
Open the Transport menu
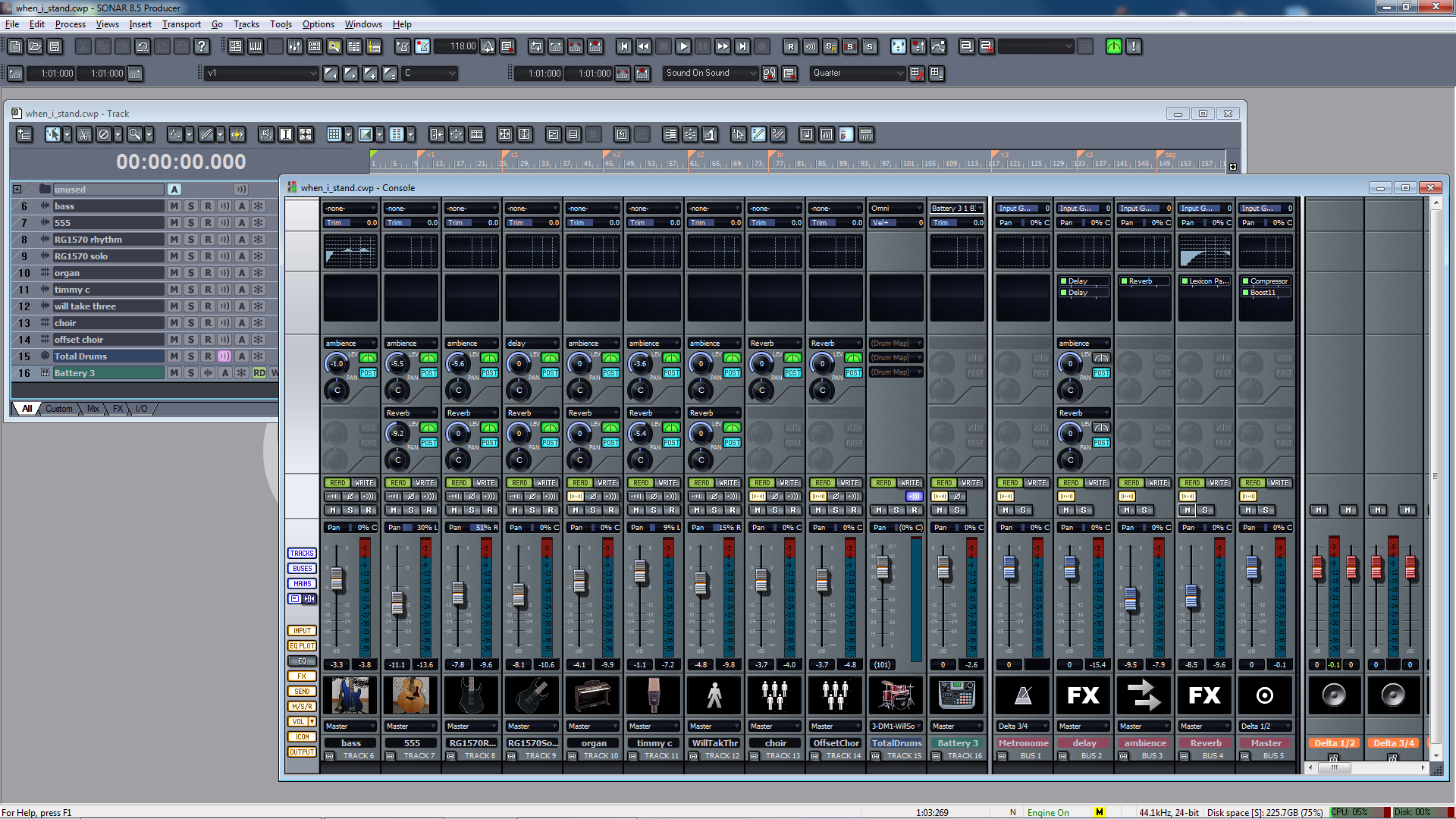(181, 24)
